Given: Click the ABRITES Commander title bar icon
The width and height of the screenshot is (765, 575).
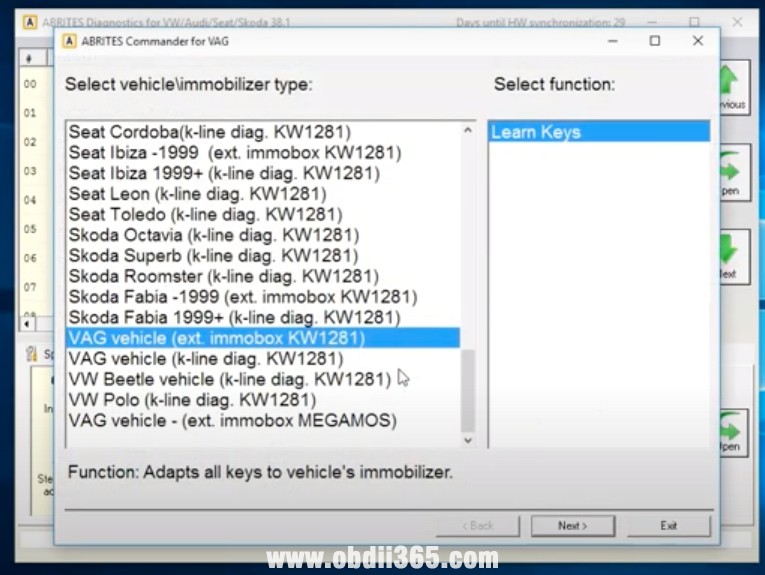Looking at the screenshot, I should [69, 41].
